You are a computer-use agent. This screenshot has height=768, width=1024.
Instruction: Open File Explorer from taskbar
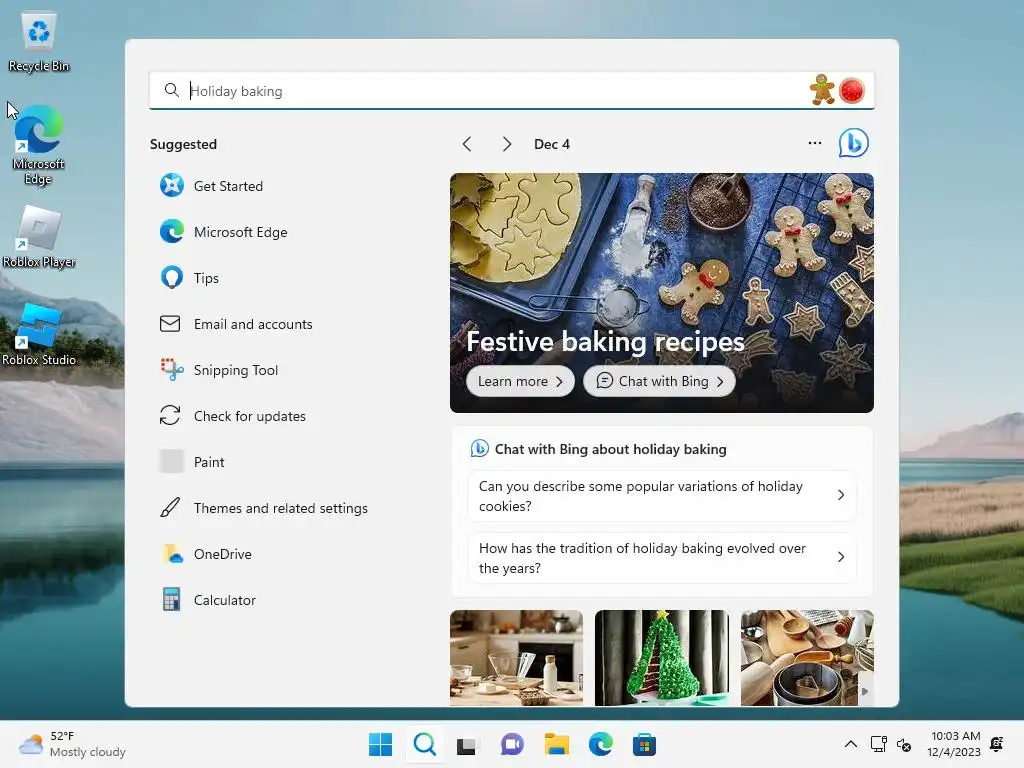556,744
